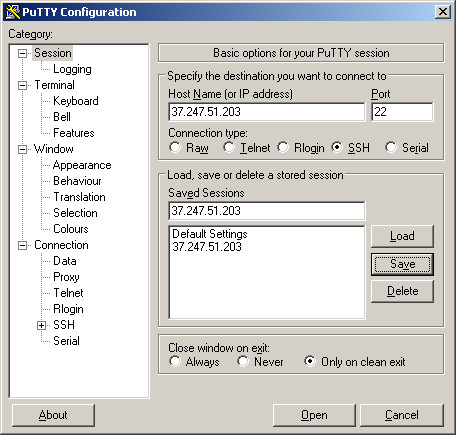This screenshot has height=435, width=456.
Task: Click the About button
Action: tap(53, 415)
